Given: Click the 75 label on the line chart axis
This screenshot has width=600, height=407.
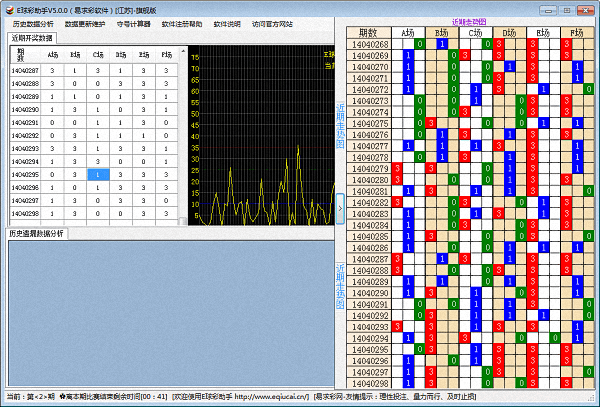Looking at the screenshot, I should click(195, 57).
